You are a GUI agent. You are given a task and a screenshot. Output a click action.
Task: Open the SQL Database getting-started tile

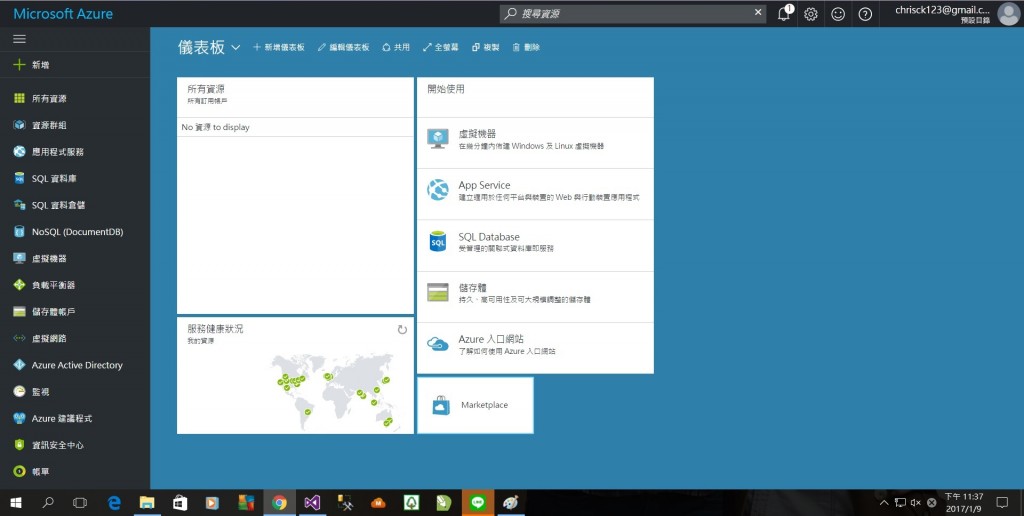pos(535,246)
